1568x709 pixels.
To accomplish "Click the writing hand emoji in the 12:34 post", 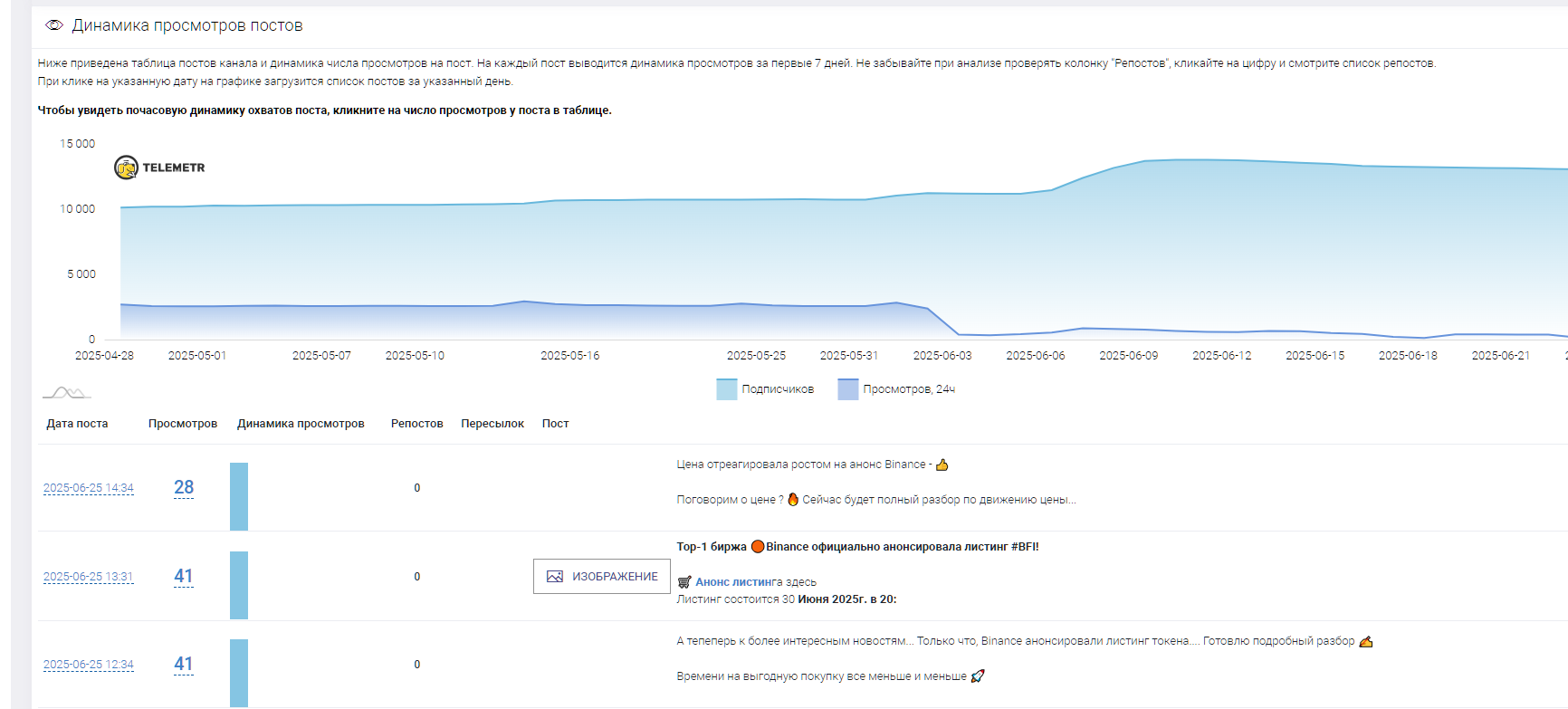I will click(1366, 641).
